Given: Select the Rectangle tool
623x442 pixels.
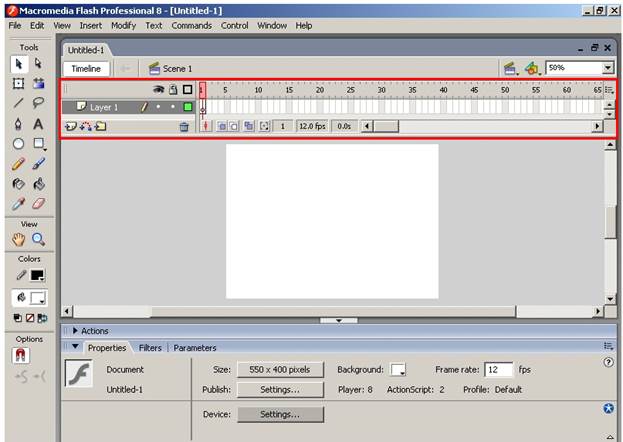Looking at the screenshot, I should coord(39,144).
